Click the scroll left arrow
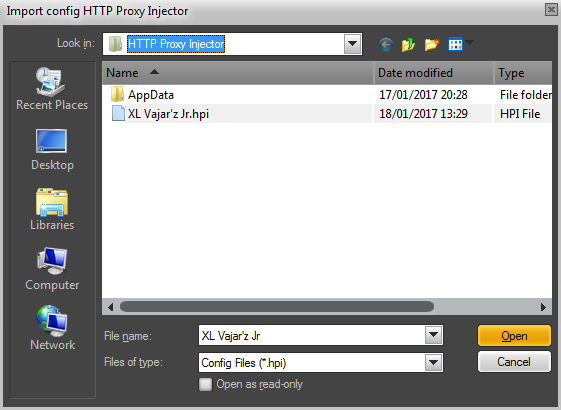 pos(110,307)
